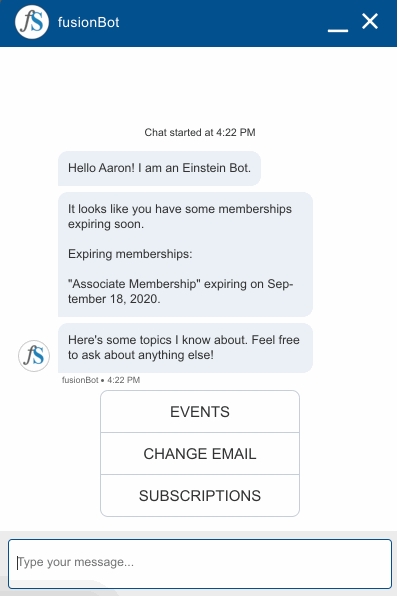
Task: Click the "to ask about anything else!" line
Action: pyautogui.click(x=141, y=355)
